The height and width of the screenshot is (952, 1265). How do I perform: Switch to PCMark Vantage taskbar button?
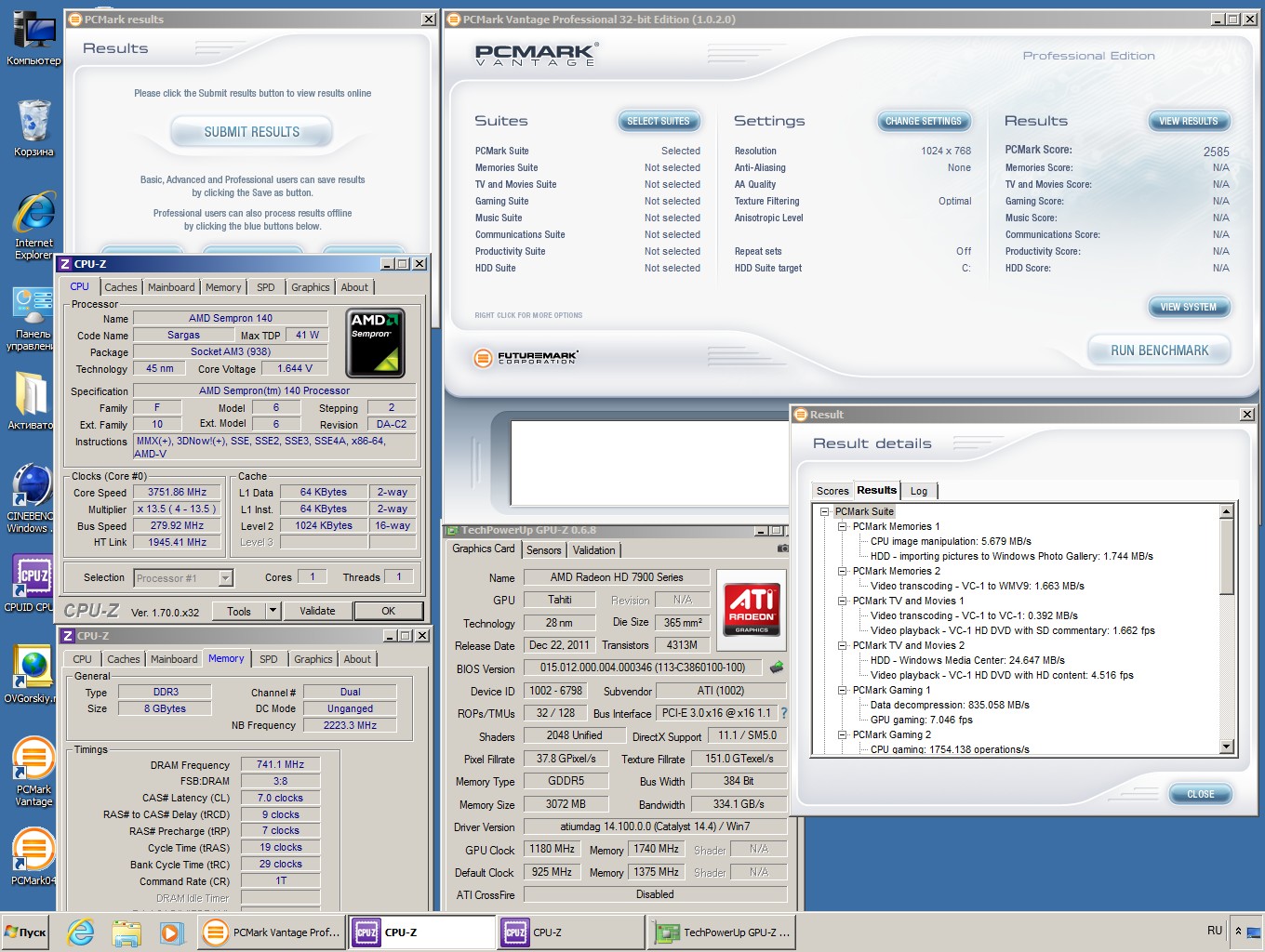coord(272,932)
